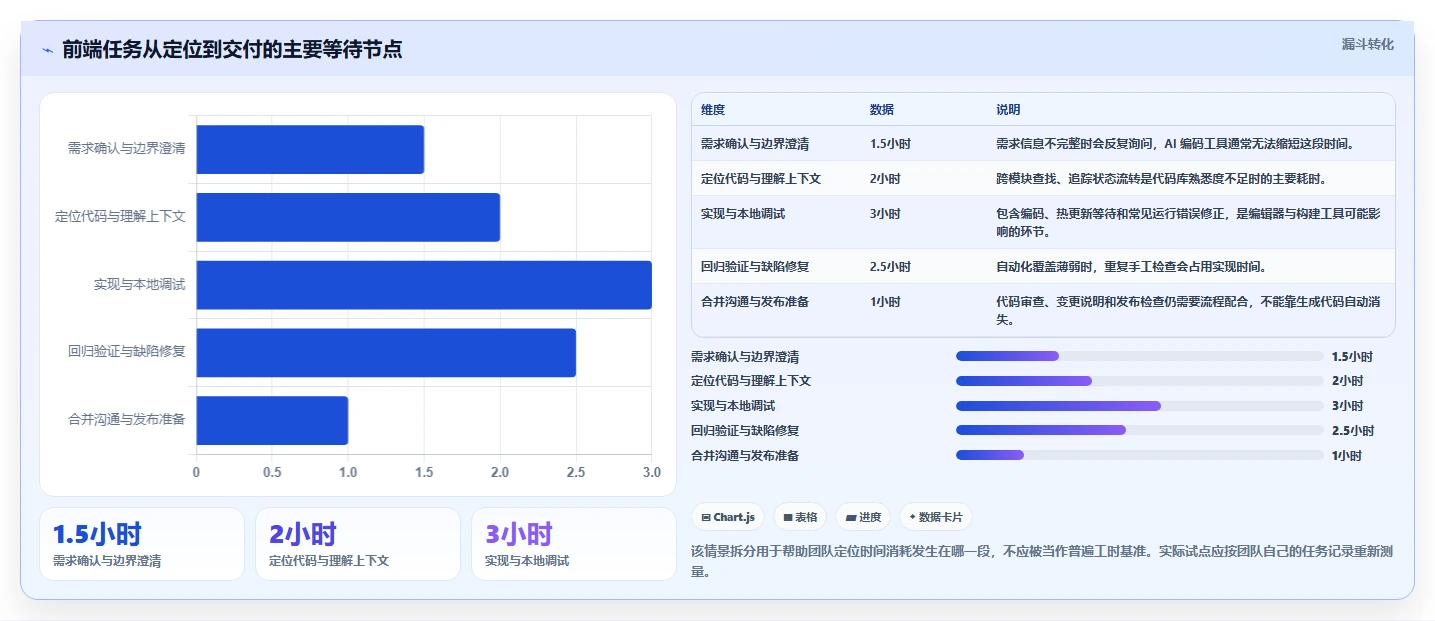
Task: Click the 2.5小时 table cell
Action: [890, 267]
